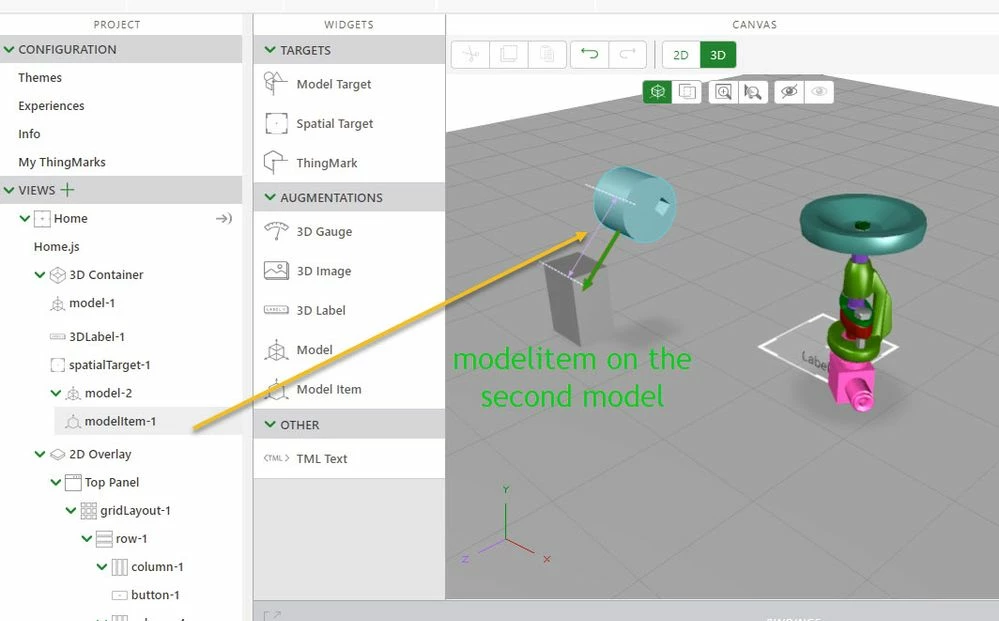999x621 pixels.
Task: Collapse the gridLayout-1 node
Action: [x=71, y=510]
